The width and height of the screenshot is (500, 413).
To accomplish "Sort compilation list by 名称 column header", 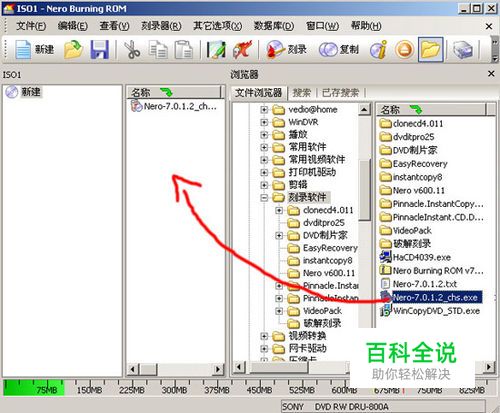I will (173, 92).
